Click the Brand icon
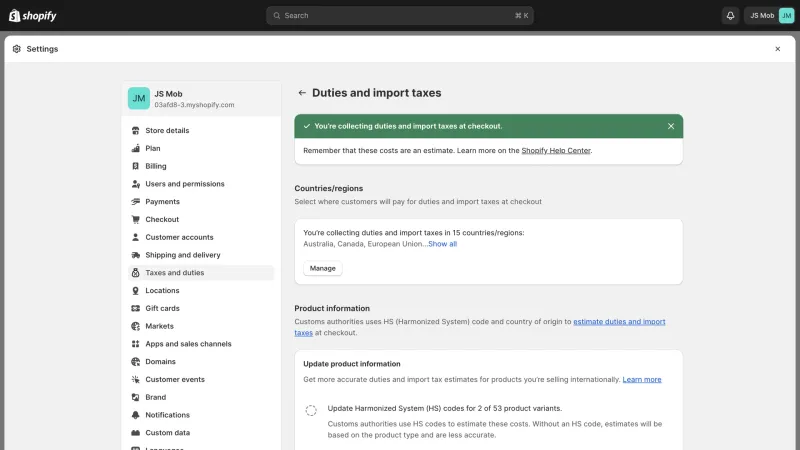 [x=135, y=397]
